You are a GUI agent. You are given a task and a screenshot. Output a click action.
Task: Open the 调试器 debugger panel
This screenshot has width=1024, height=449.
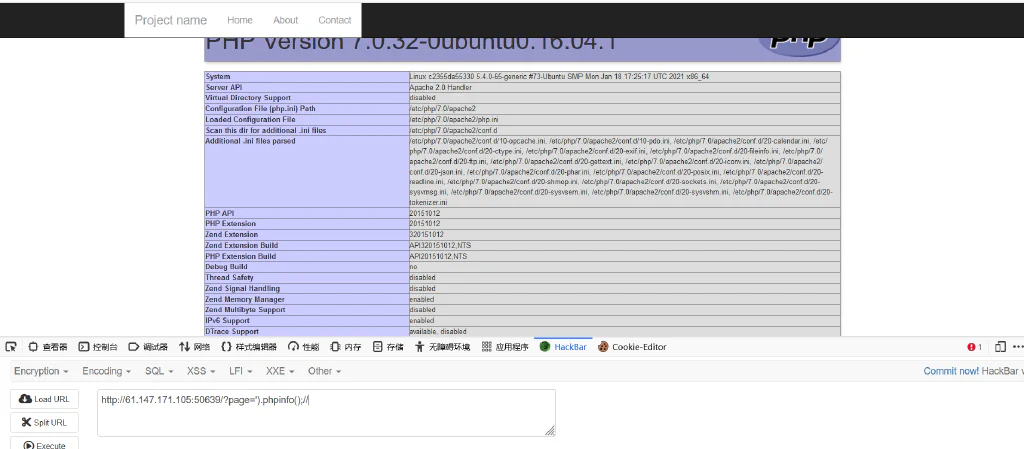tap(148, 347)
